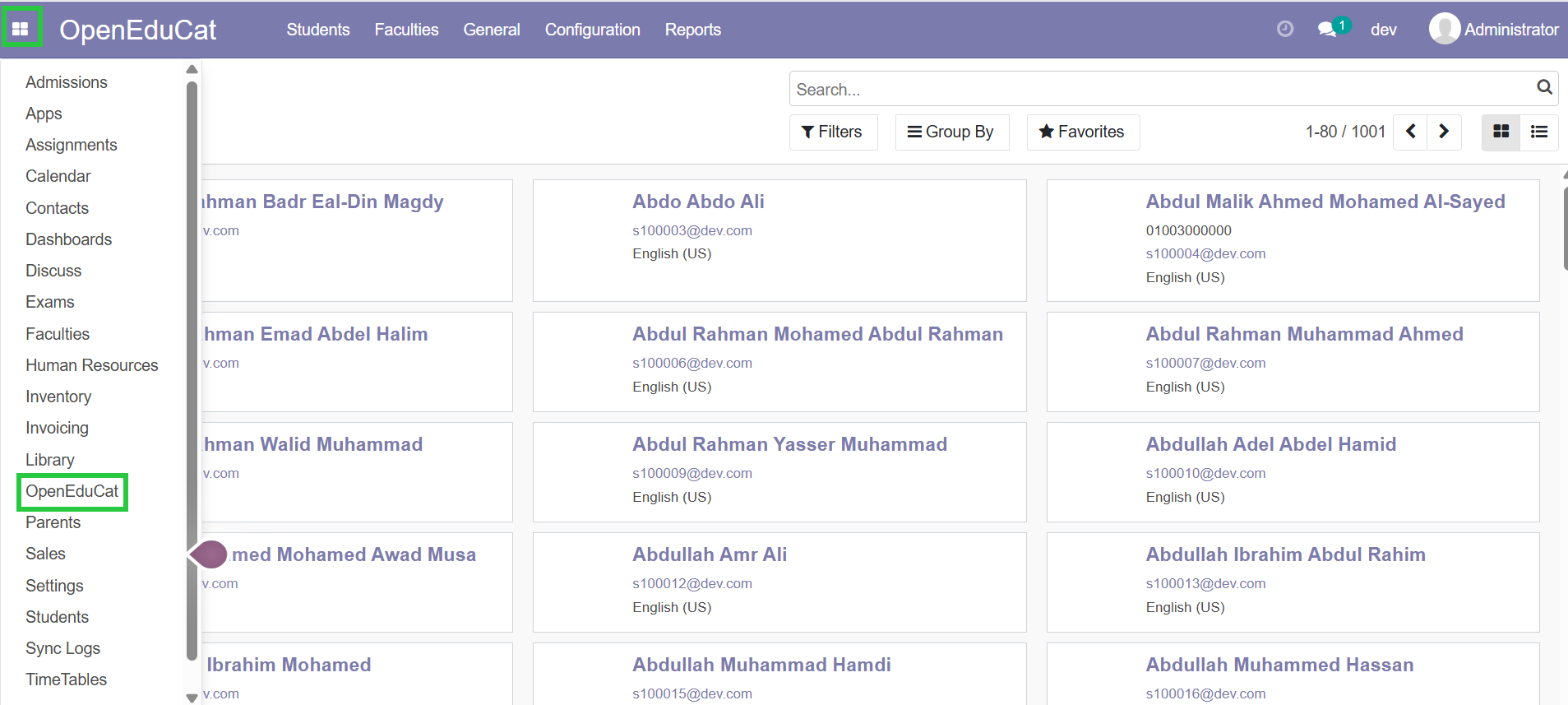Switch to list view

tap(1539, 132)
